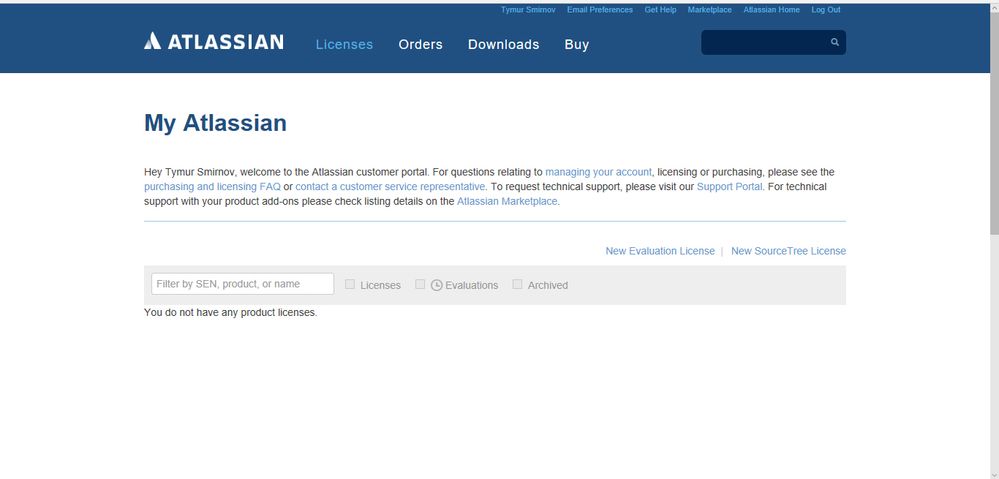Open the Downloads tab

coord(503,45)
